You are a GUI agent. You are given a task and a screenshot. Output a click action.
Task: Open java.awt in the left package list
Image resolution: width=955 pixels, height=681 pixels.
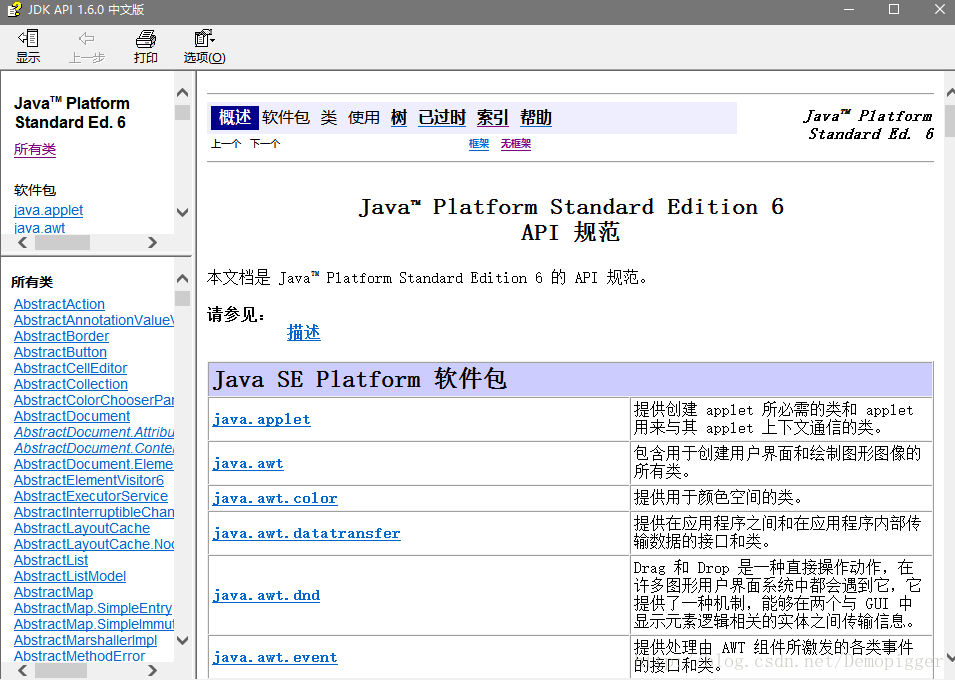tap(39, 228)
